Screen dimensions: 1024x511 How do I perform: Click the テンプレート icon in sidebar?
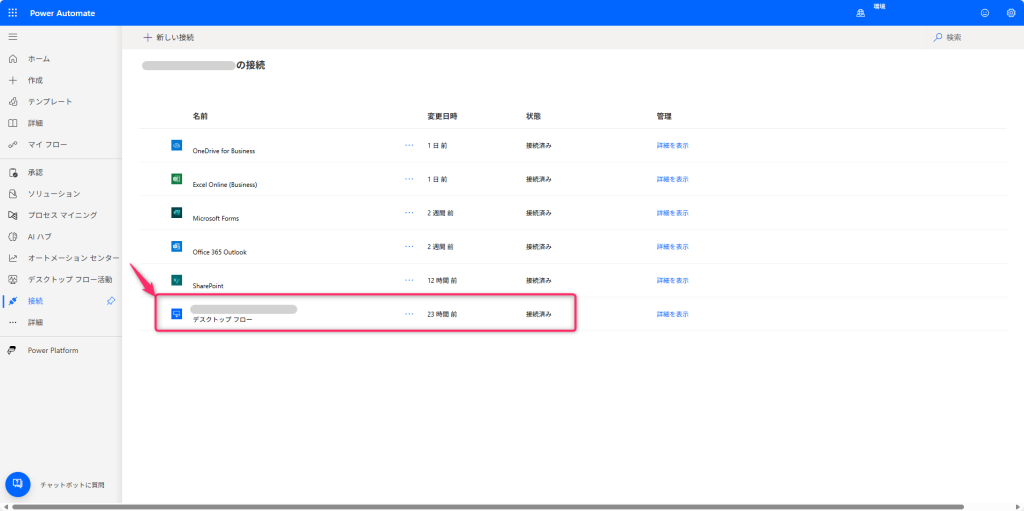[12, 102]
